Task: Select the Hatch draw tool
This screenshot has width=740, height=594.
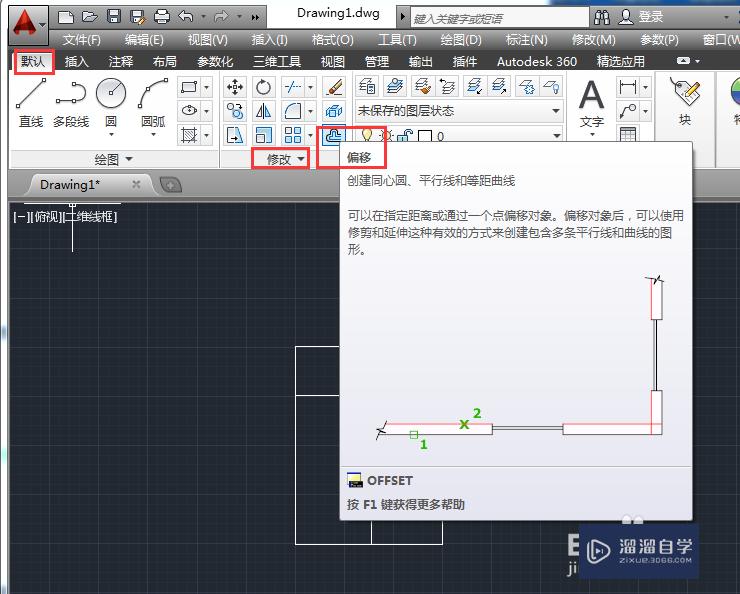Action: click(x=189, y=135)
